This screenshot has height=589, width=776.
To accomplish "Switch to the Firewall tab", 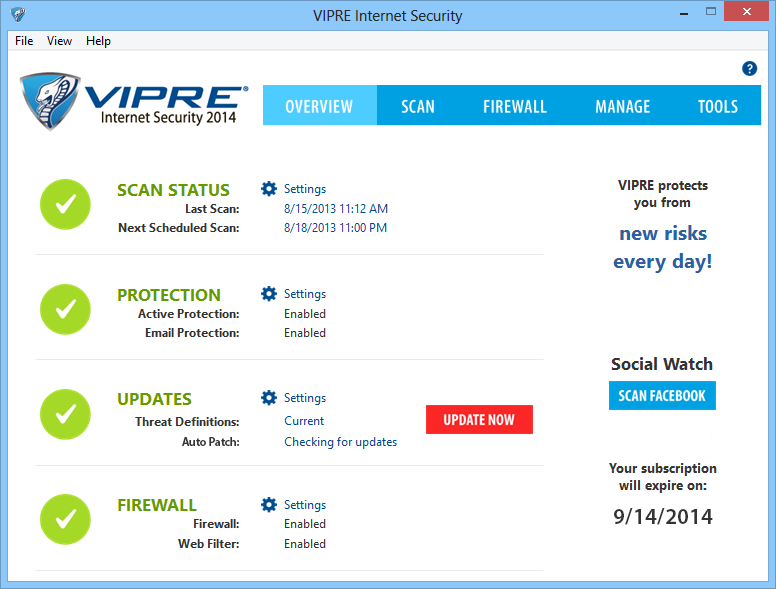I will (514, 106).
